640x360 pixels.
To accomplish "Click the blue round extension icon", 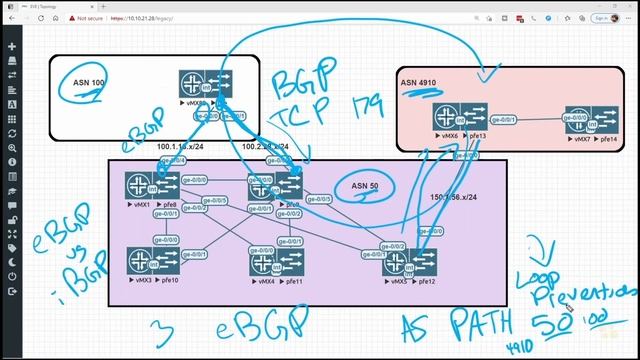I will point(549,18).
